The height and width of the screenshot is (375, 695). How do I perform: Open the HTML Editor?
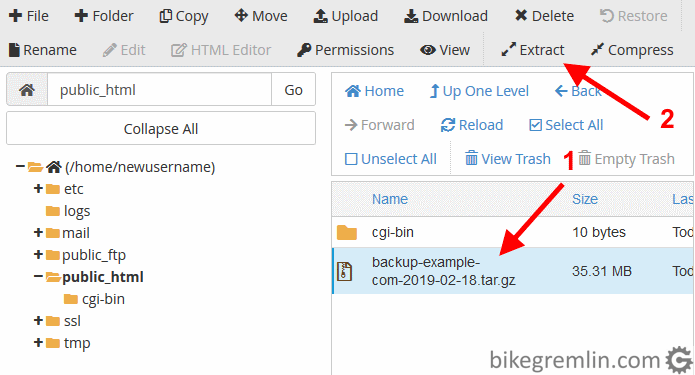tap(221, 50)
